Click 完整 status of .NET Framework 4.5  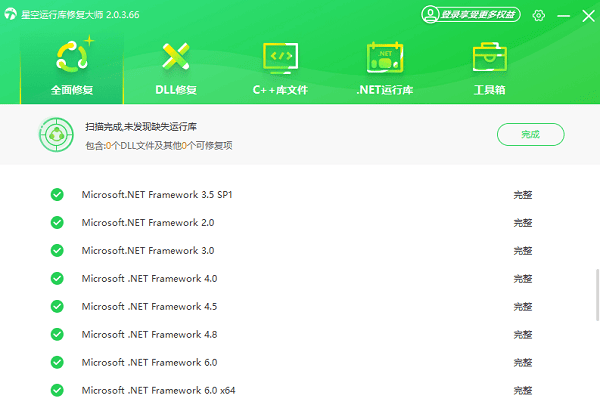522,306
